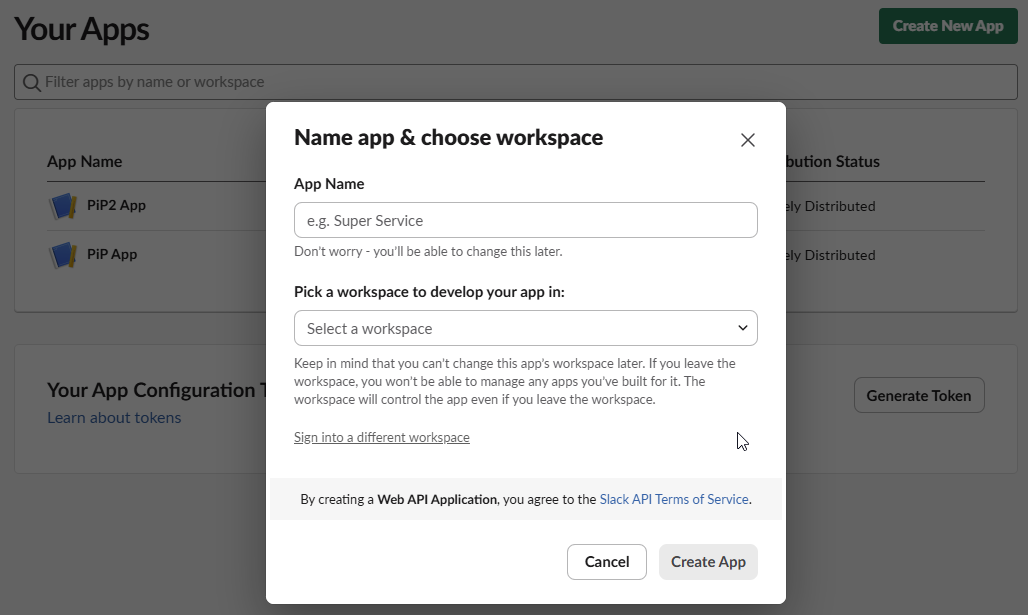1028x615 pixels.
Task: Click the search magnifier icon
Action: coord(31,83)
